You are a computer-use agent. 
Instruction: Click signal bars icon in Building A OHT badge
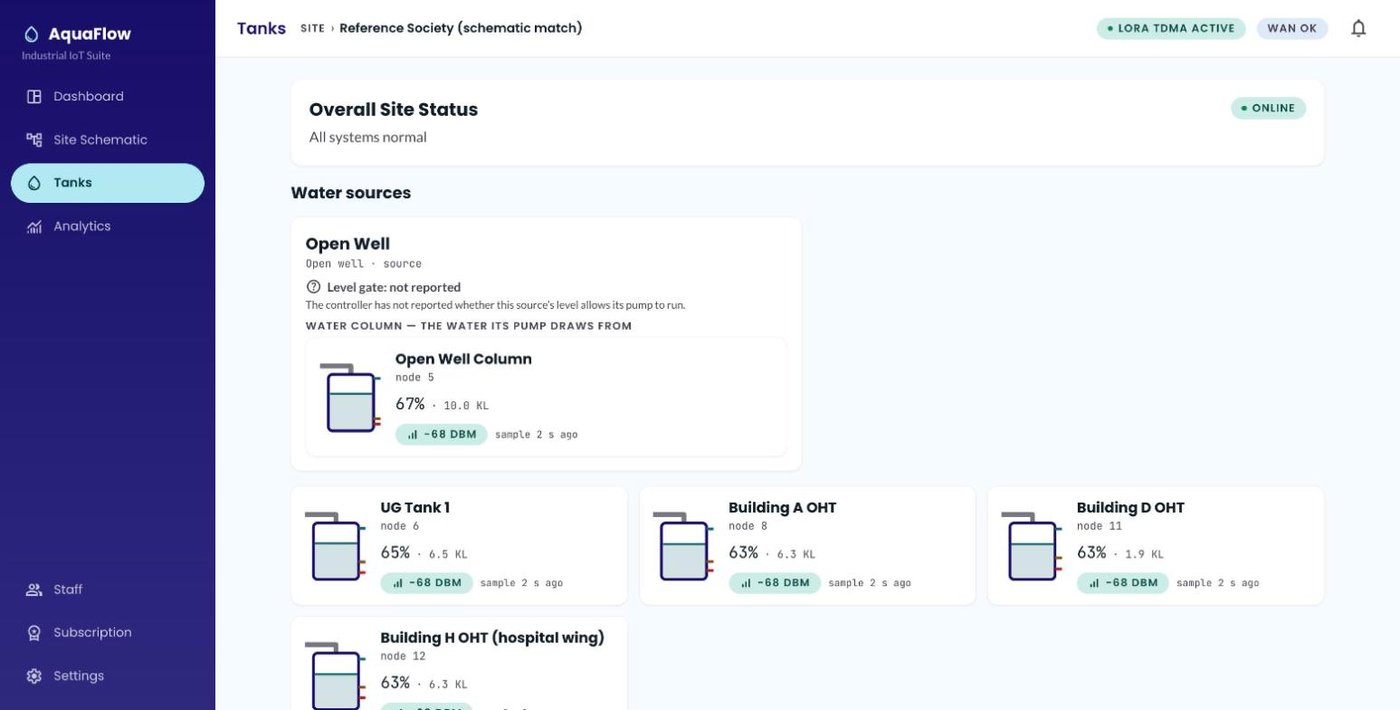(x=746, y=583)
